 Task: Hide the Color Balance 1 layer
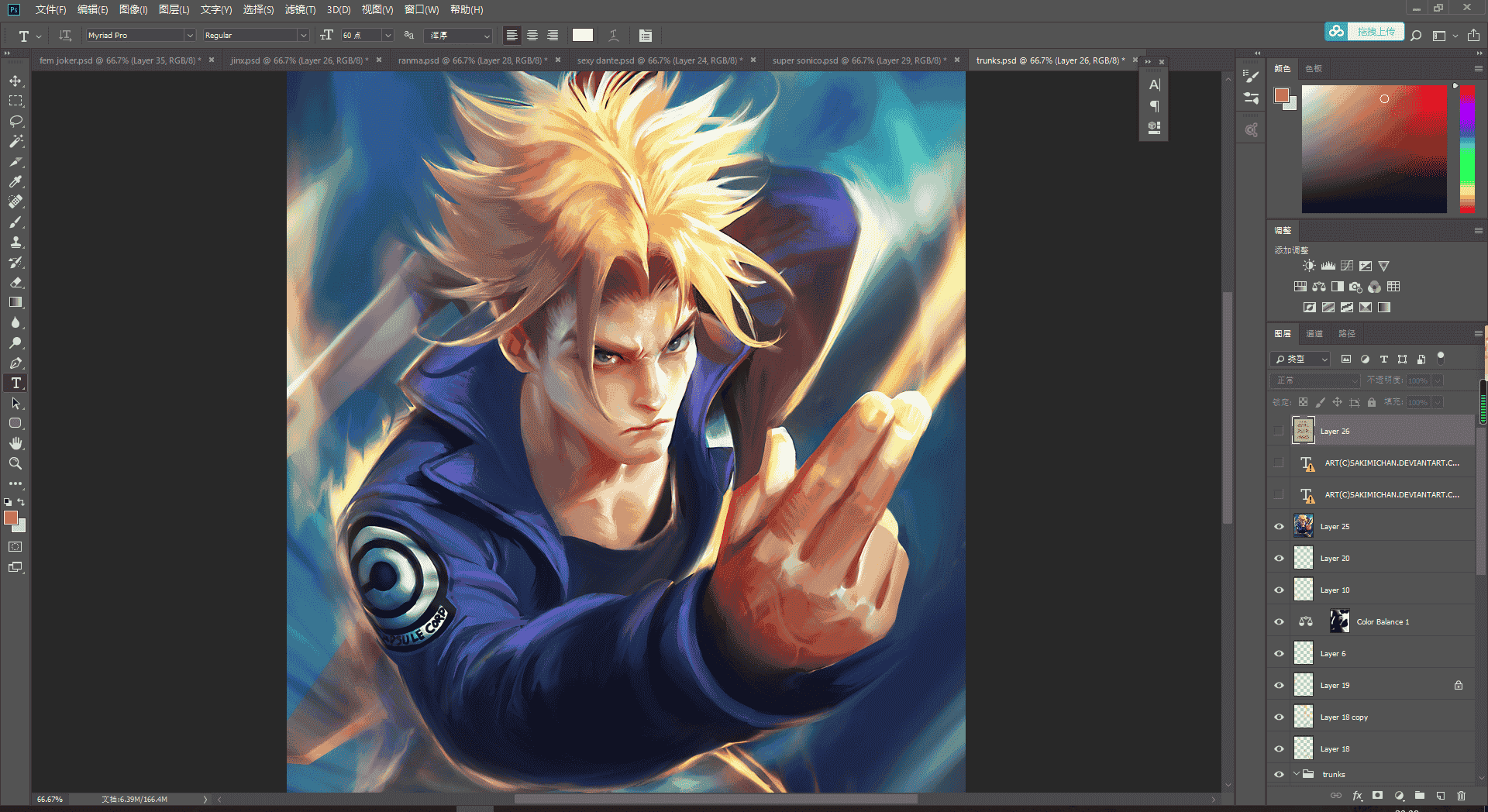point(1279,622)
